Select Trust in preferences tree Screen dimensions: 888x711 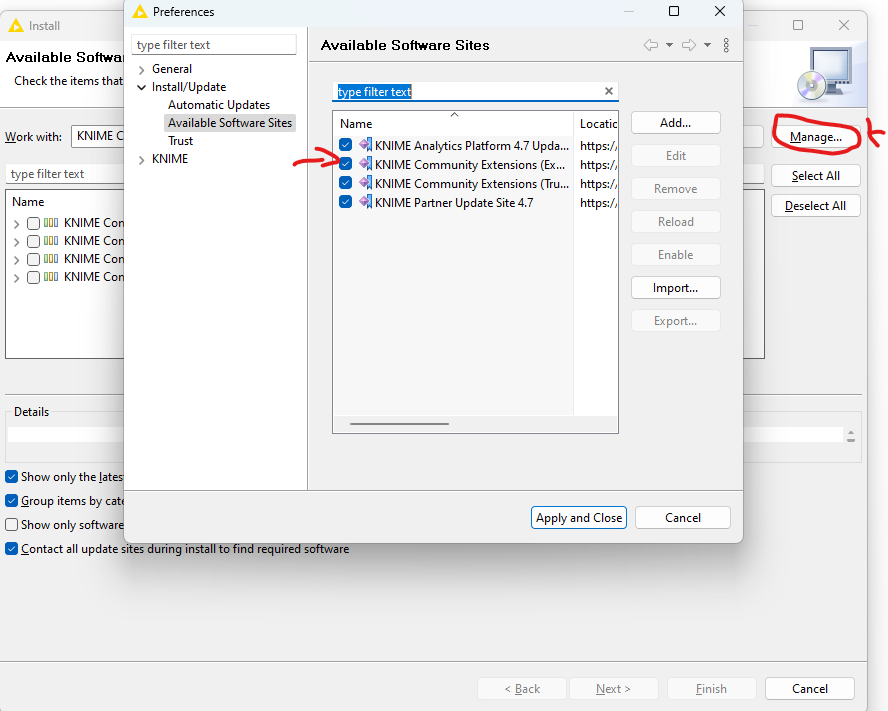click(180, 141)
